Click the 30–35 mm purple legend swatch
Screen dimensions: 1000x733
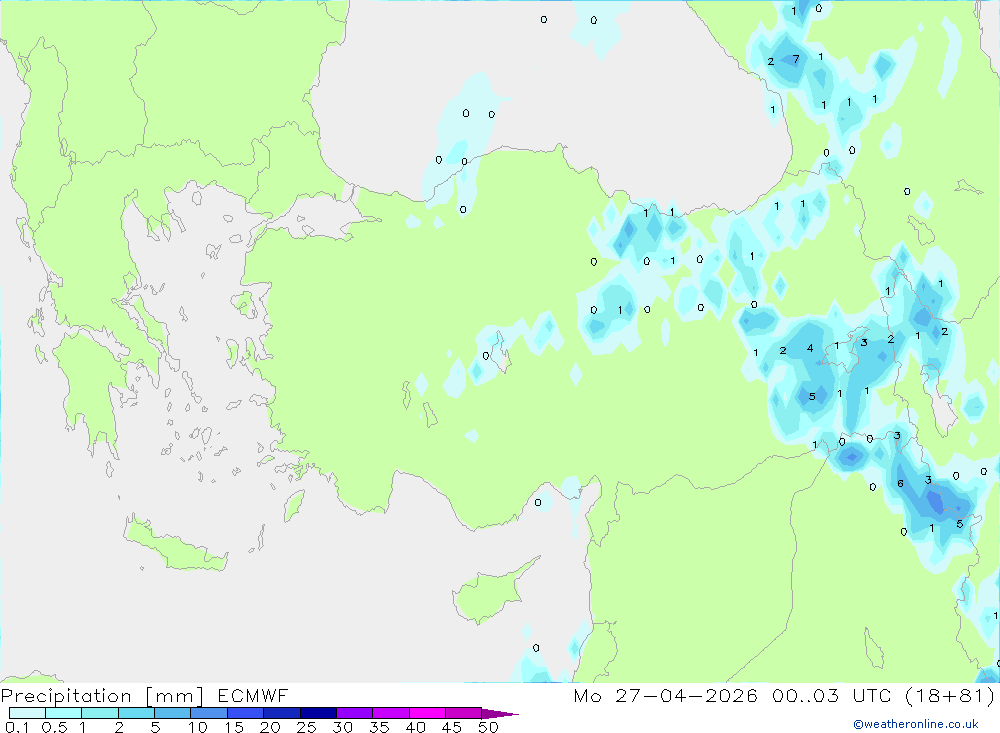click(x=354, y=713)
